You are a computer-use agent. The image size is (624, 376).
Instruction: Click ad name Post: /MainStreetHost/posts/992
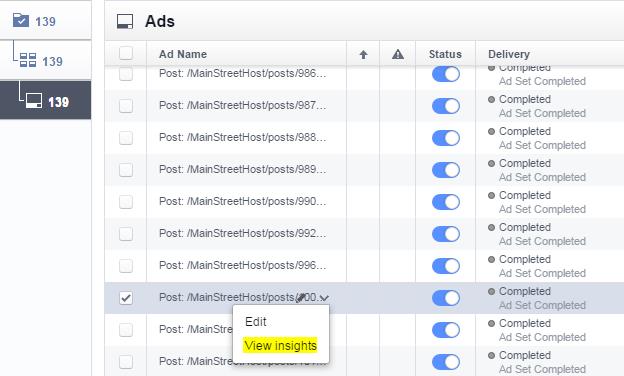(242, 233)
